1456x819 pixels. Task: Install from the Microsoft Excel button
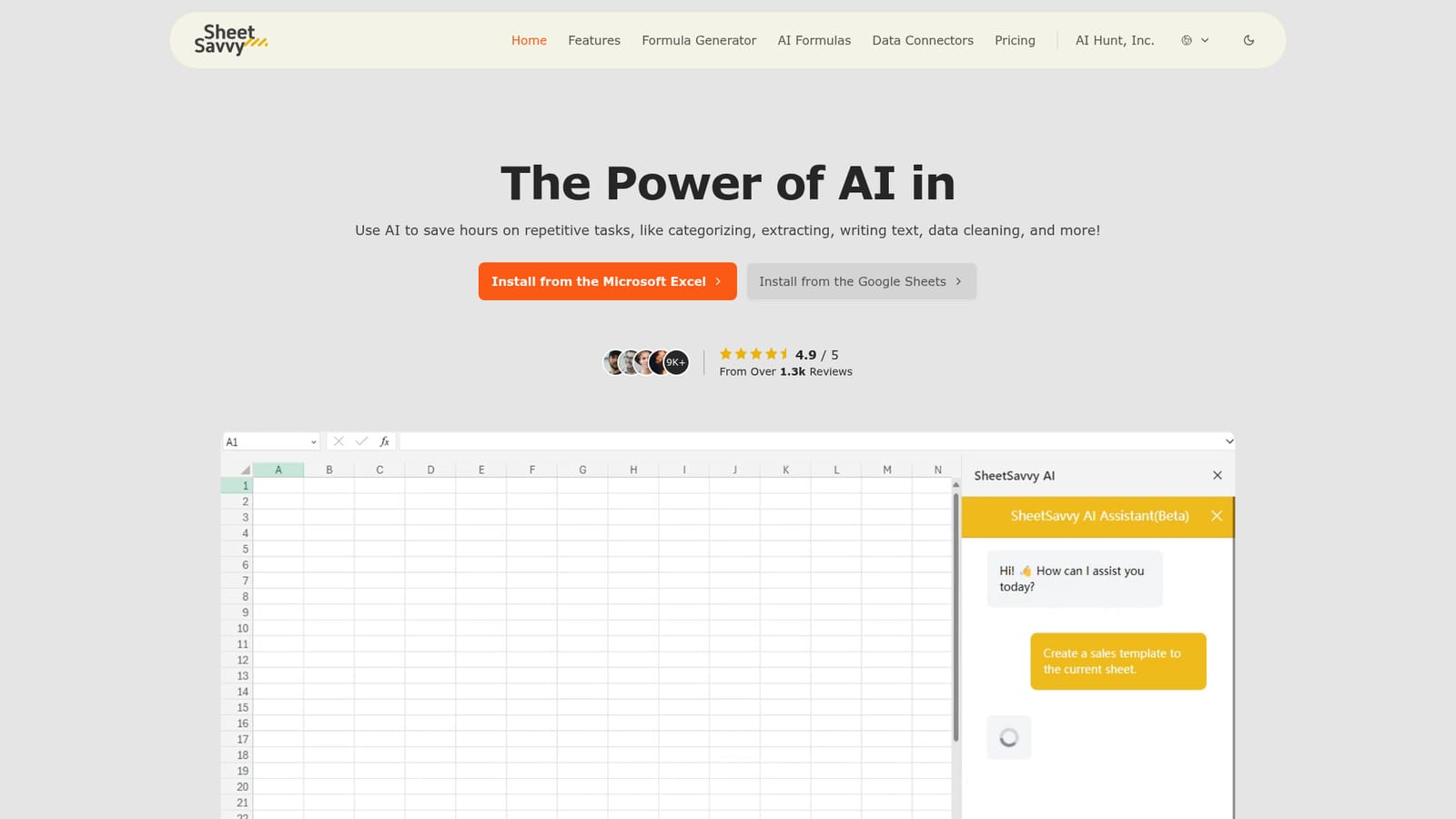pos(608,281)
